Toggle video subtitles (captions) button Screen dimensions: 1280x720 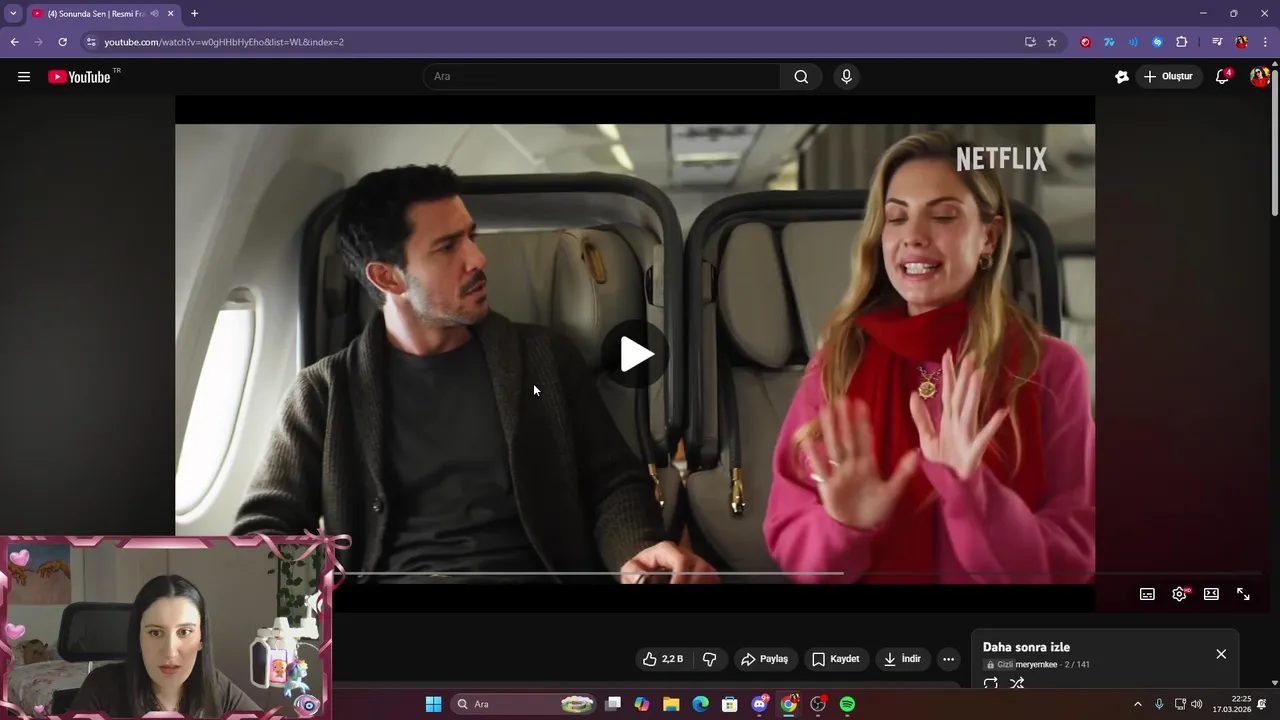[x=1147, y=594]
